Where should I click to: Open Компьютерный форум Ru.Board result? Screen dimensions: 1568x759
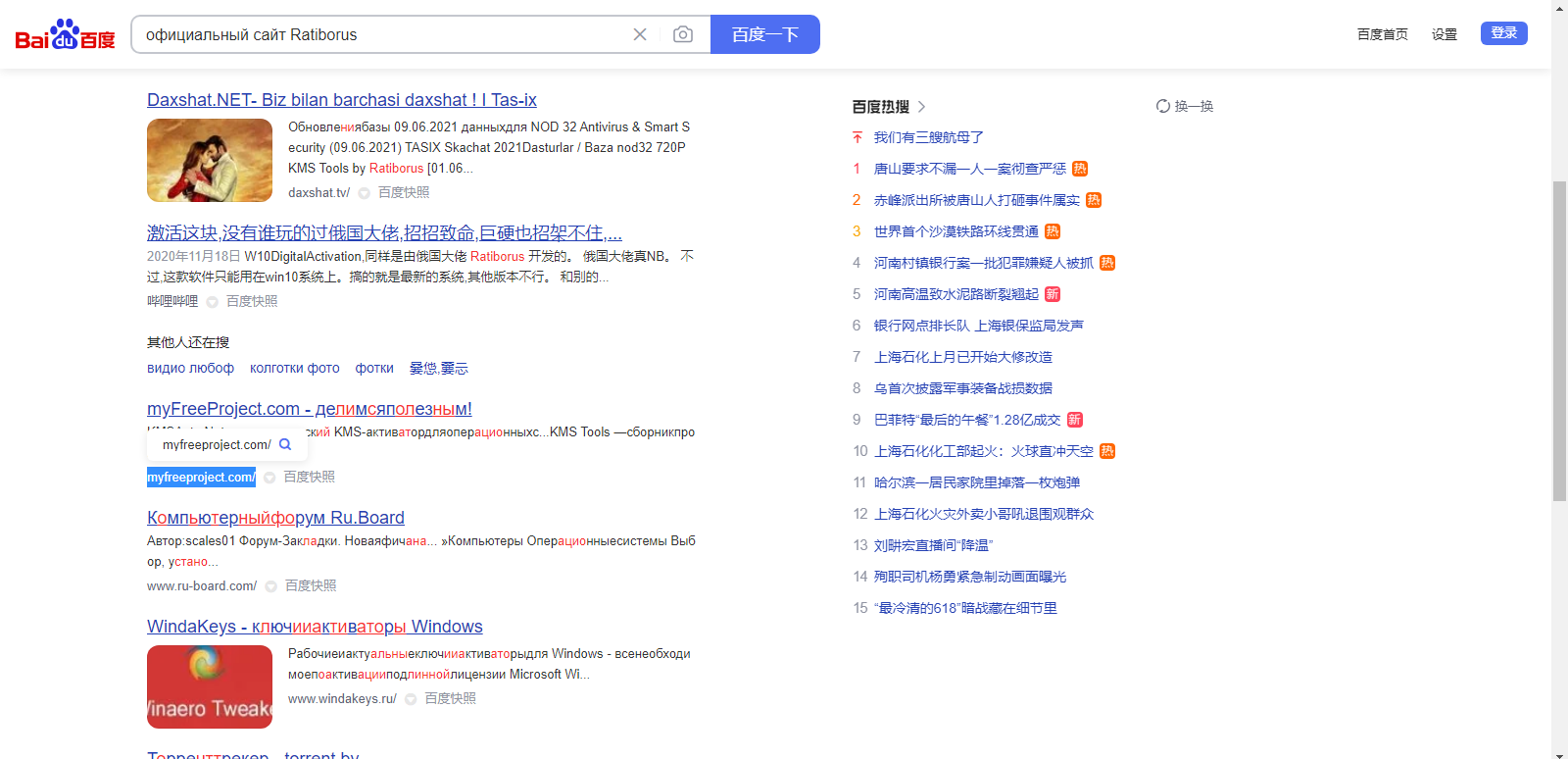tap(275, 518)
